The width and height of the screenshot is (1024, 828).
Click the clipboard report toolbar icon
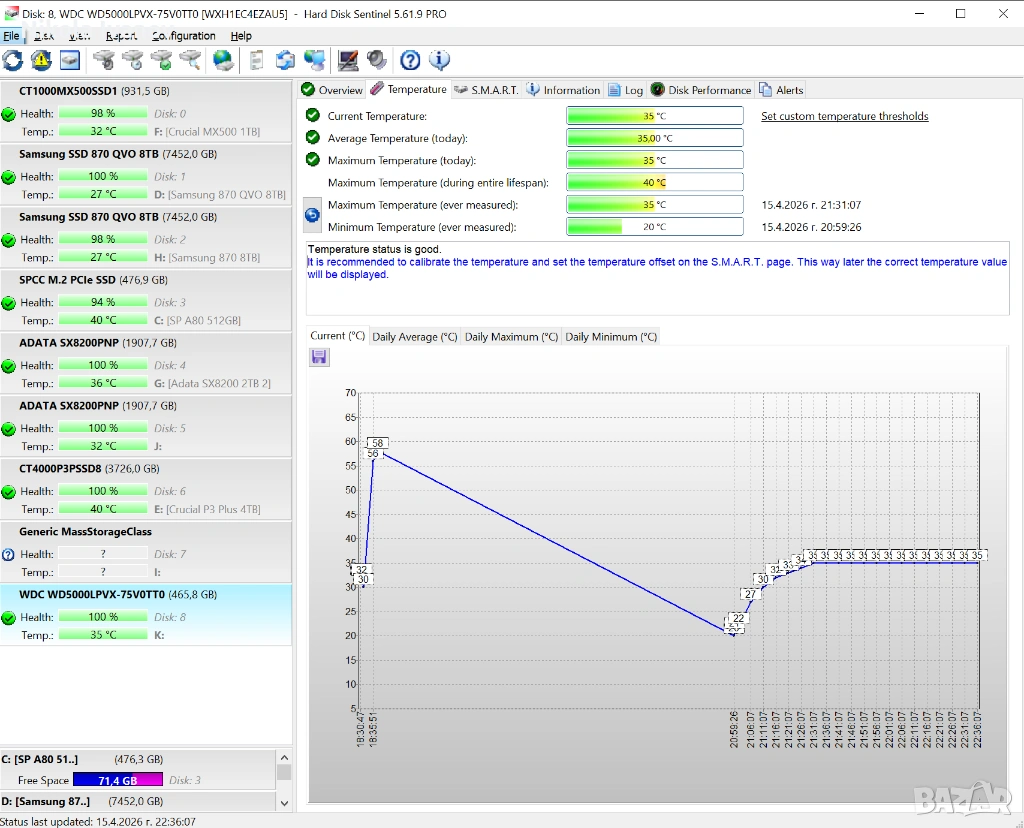(x=257, y=60)
